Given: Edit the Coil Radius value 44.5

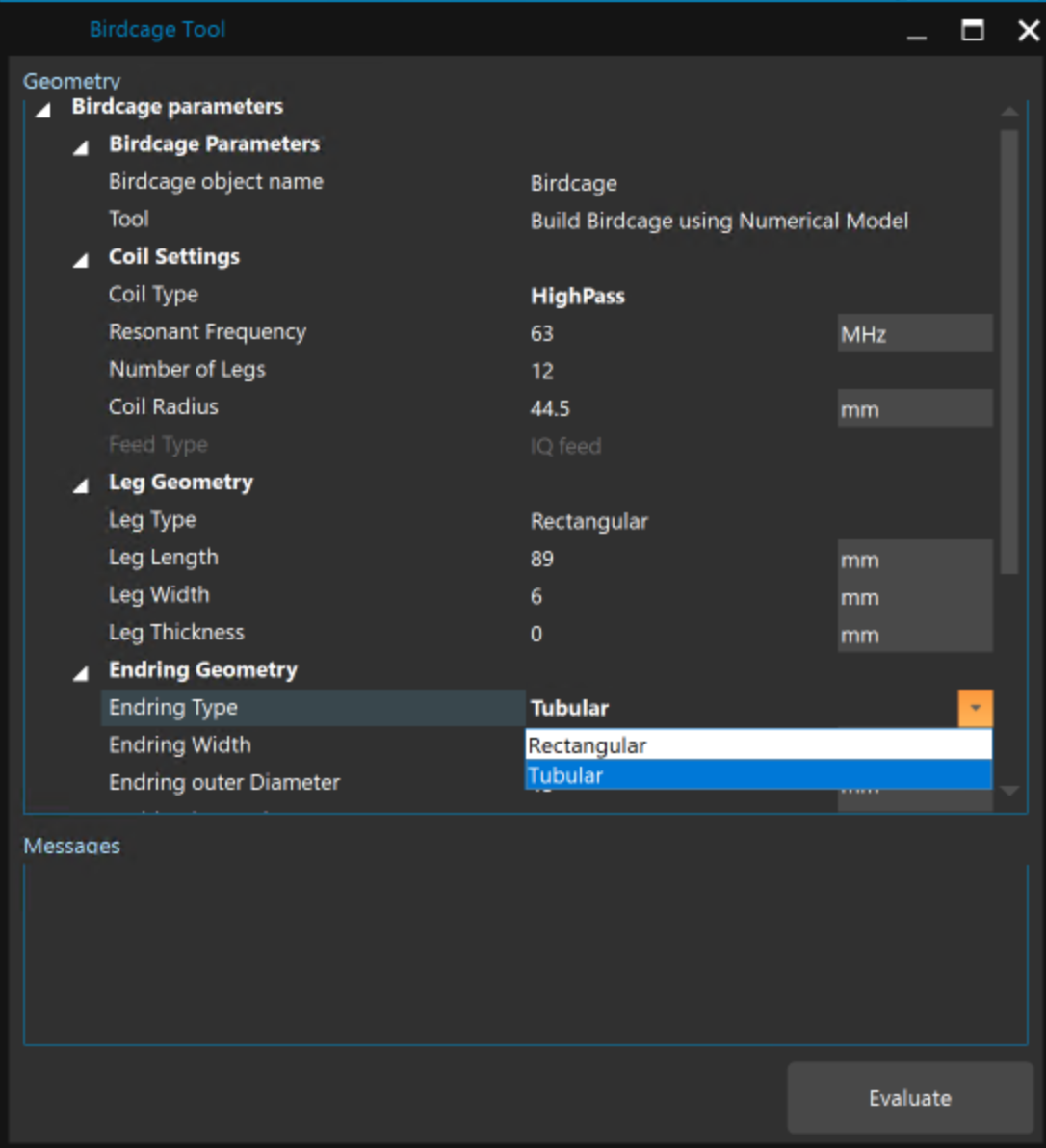Looking at the screenshot, I should (674, 408).
